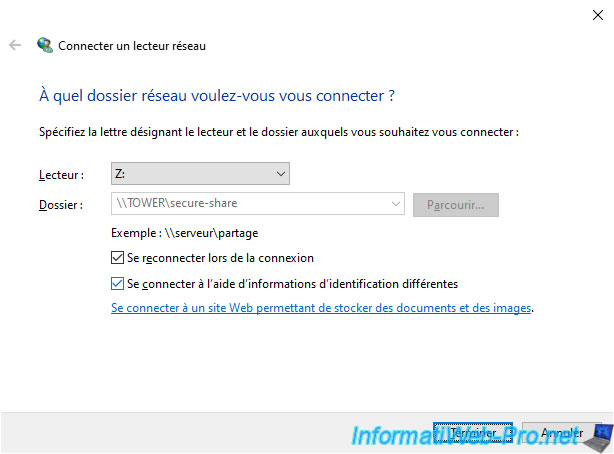
Task: Click the "Connecter un lecteur réseau" title text
Action: [x=132, y=46]
